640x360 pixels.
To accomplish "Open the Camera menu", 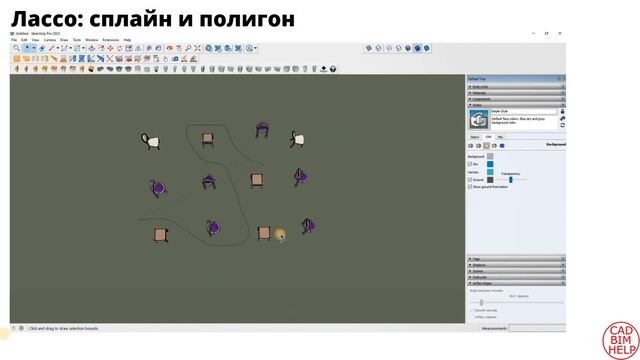I will (x=49, y=40).
